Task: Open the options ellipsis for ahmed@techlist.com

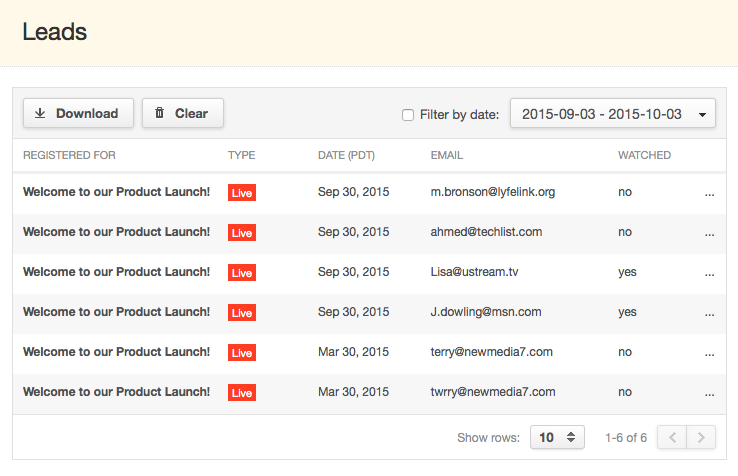Action: pyautogui.click(x=709, y=233)
